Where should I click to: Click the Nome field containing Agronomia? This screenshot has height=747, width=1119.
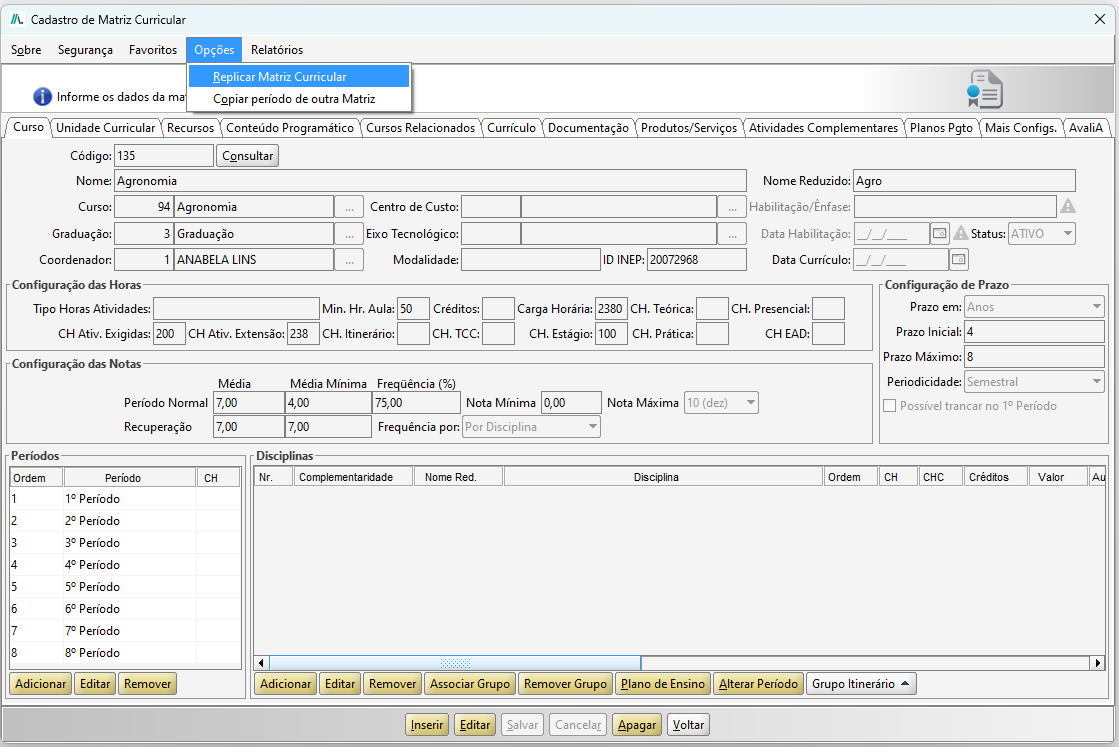pyautogui.click(x=430, y=181)
